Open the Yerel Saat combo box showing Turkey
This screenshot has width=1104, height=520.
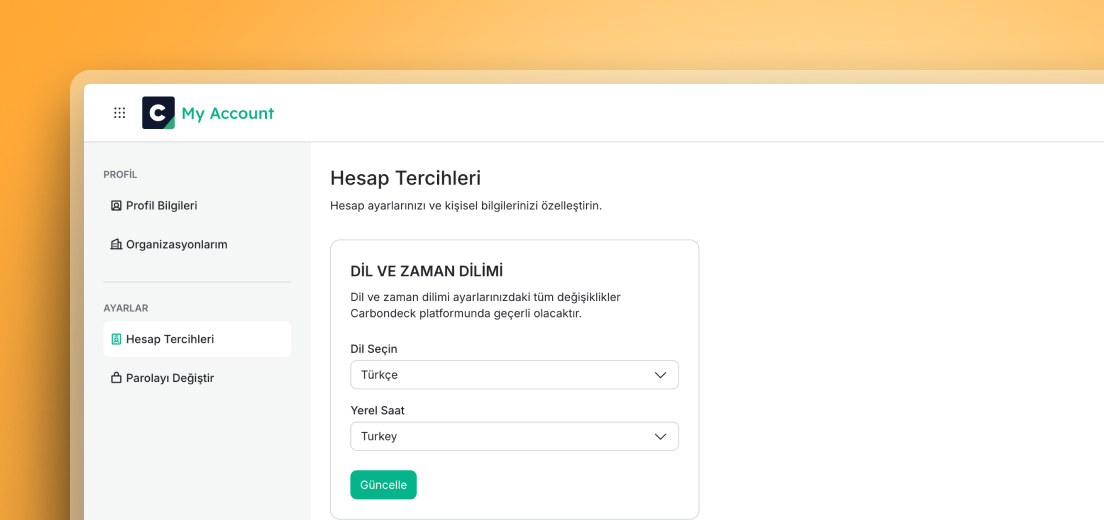tap(515, 436)
